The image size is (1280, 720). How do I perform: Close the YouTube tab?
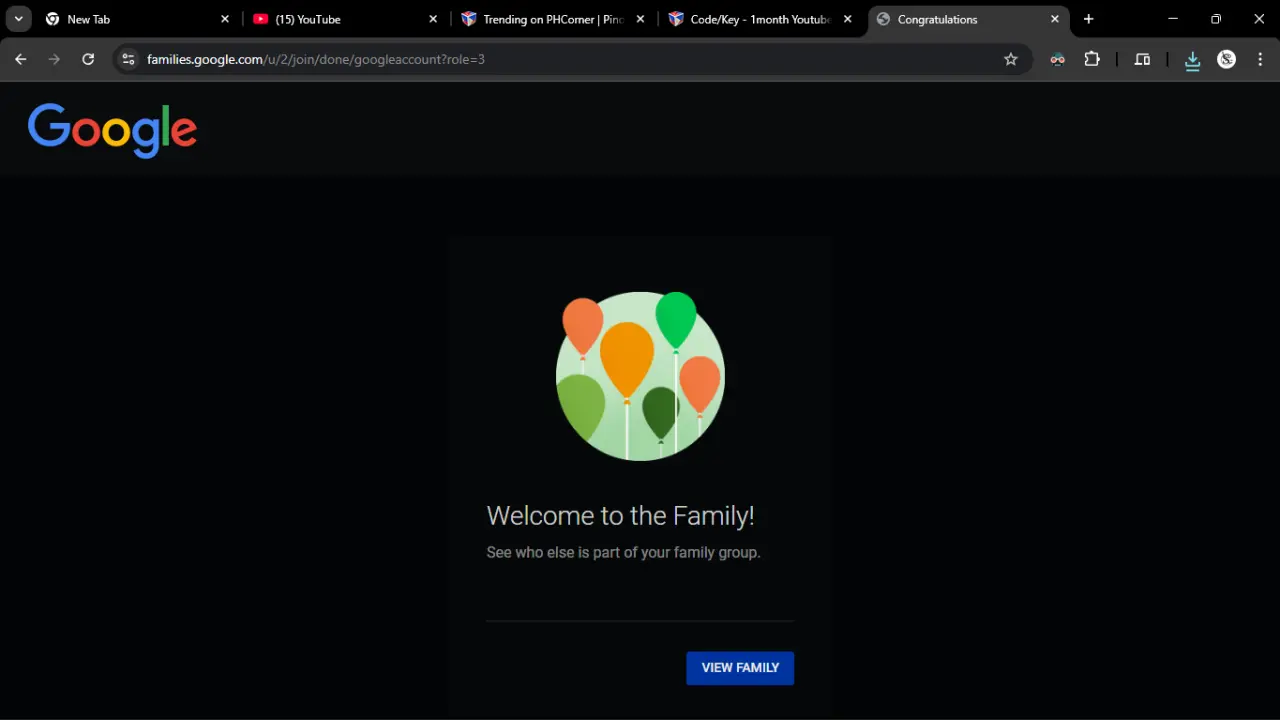433,19
